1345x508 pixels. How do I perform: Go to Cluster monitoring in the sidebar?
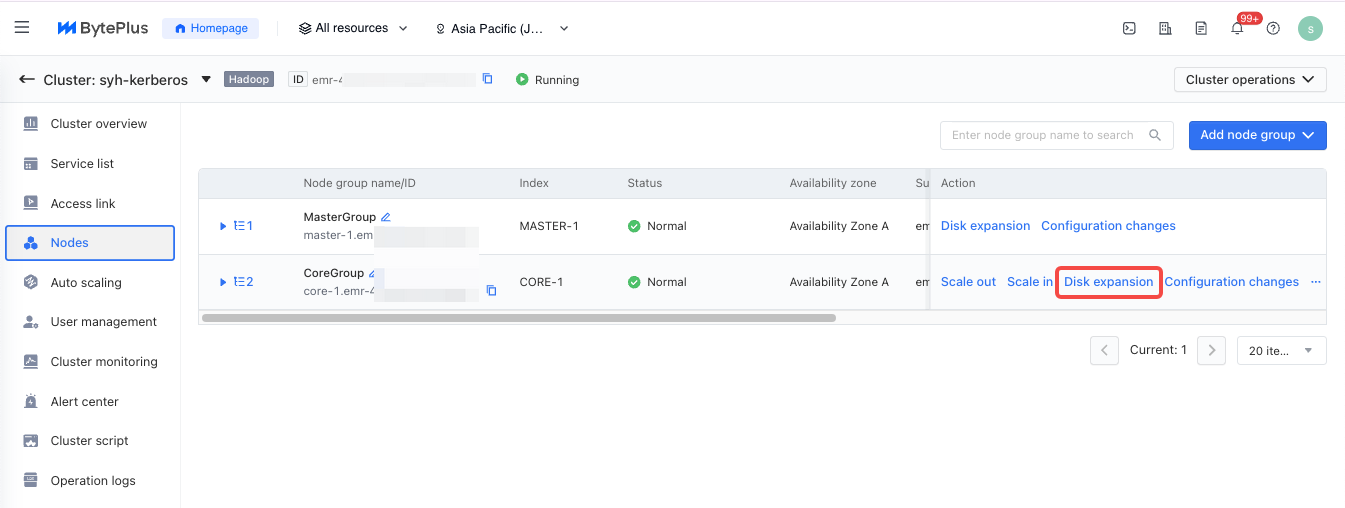click(104, 362)
